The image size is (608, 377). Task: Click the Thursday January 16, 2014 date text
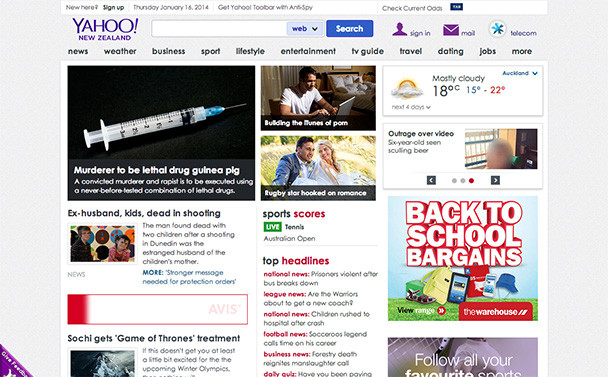(171, 7)
